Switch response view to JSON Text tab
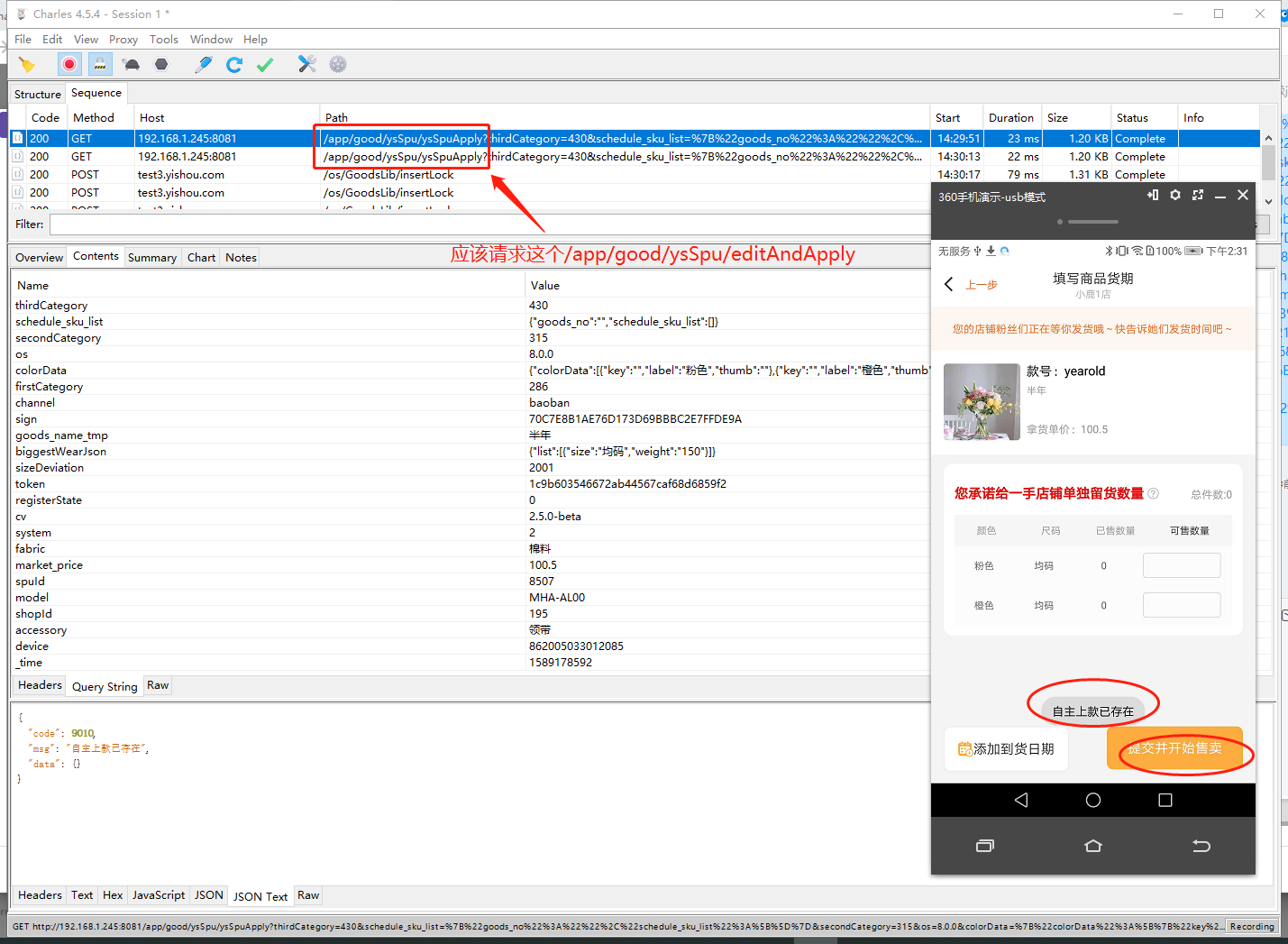 (260, 897)
